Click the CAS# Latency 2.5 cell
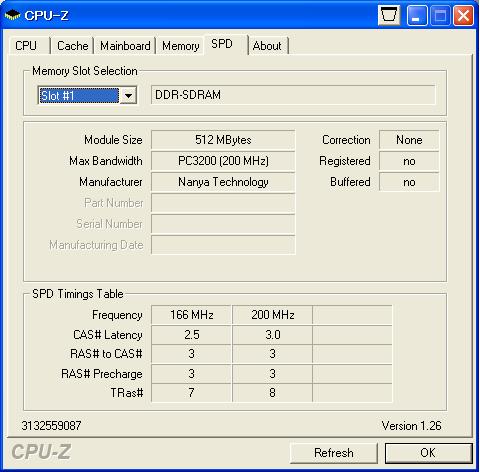This screenshot has height=472, width=480. tap(191, 335)
